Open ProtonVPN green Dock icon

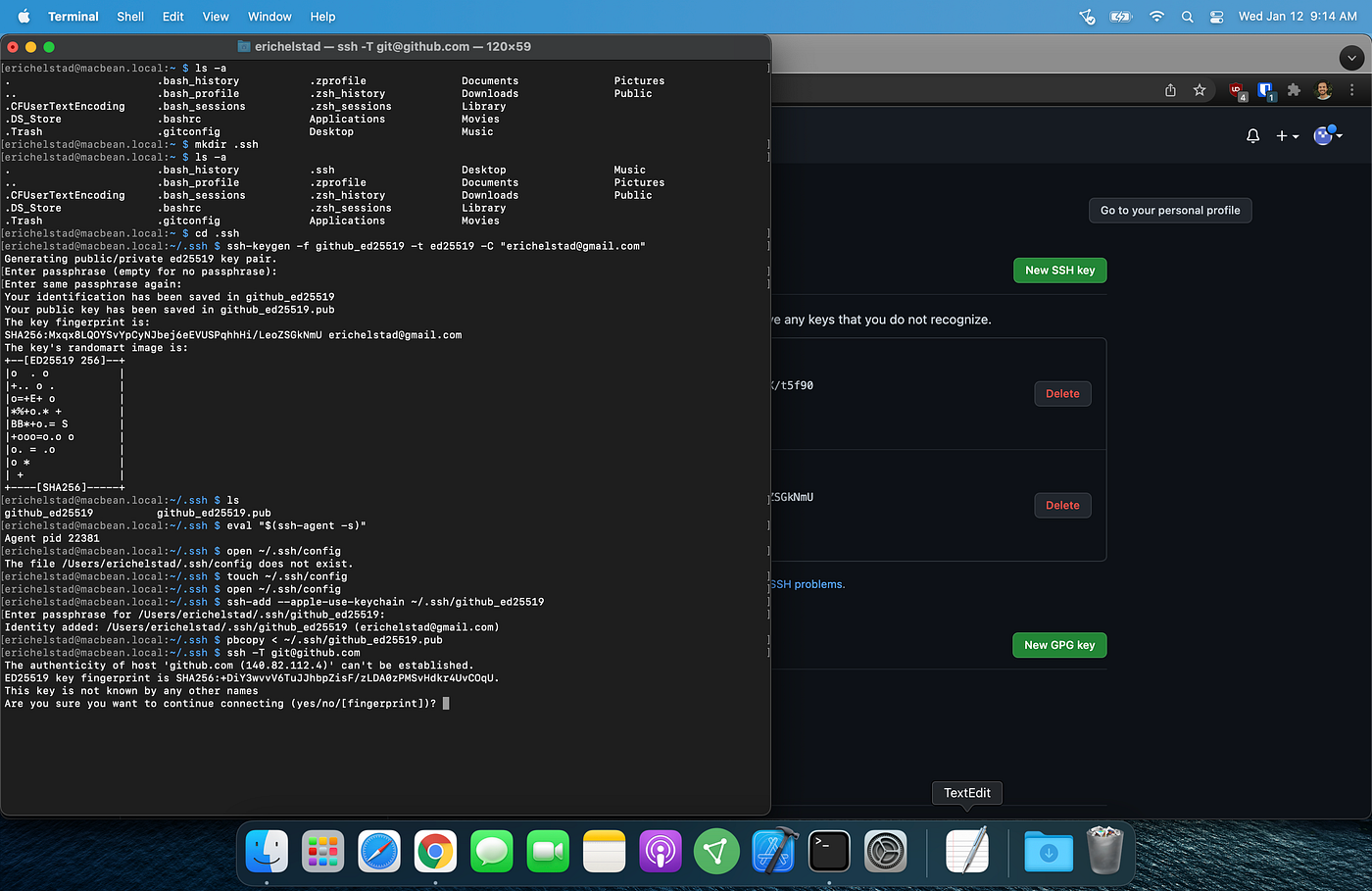click(x=716, y=851)
